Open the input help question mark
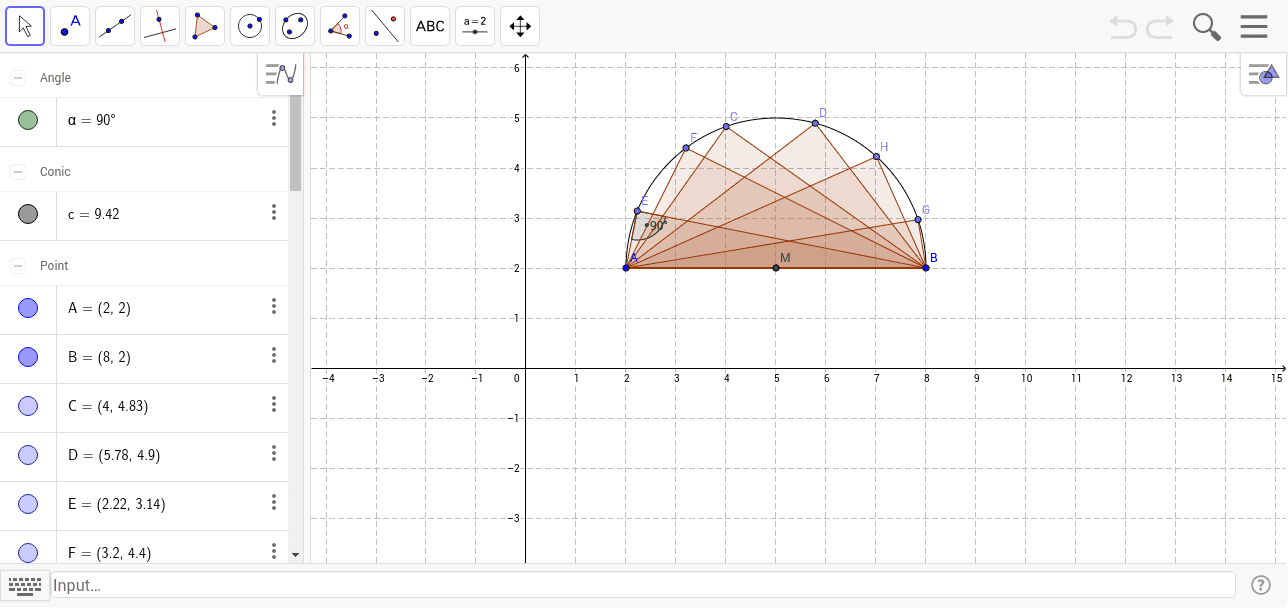 pos(1259,585)
